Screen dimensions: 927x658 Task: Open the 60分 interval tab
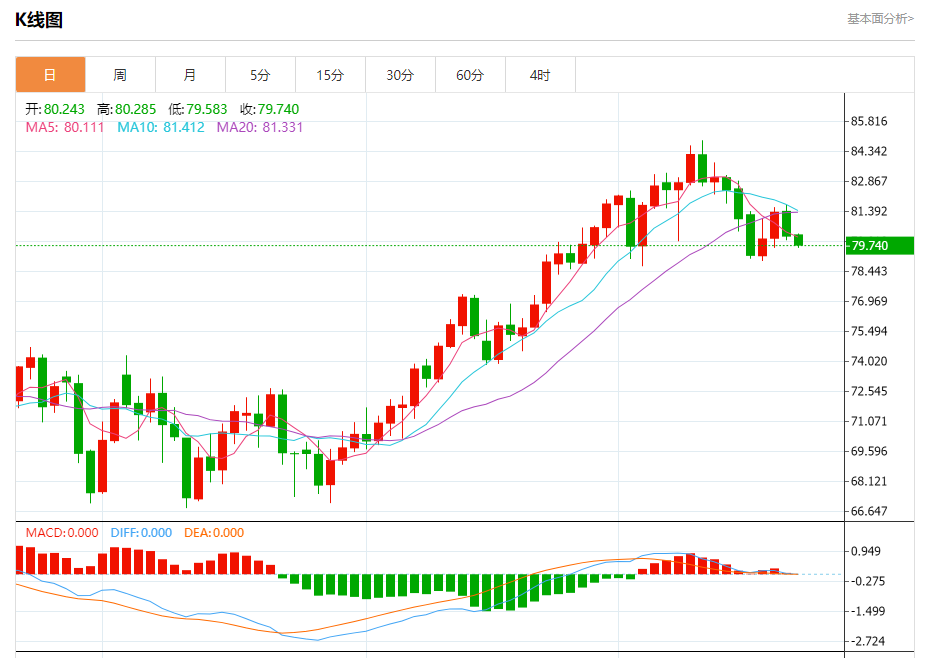click(x=469, y=74)
